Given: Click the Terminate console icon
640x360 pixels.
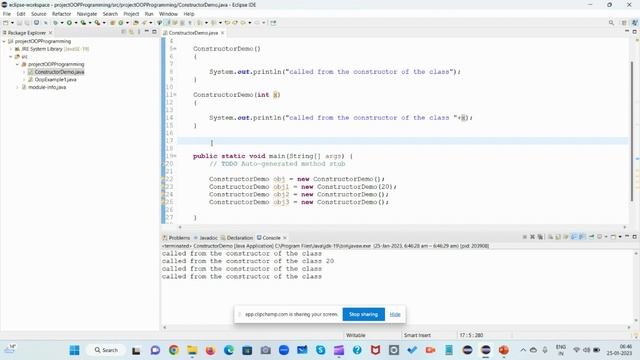Looking at the screenshot, I should 525,237.
